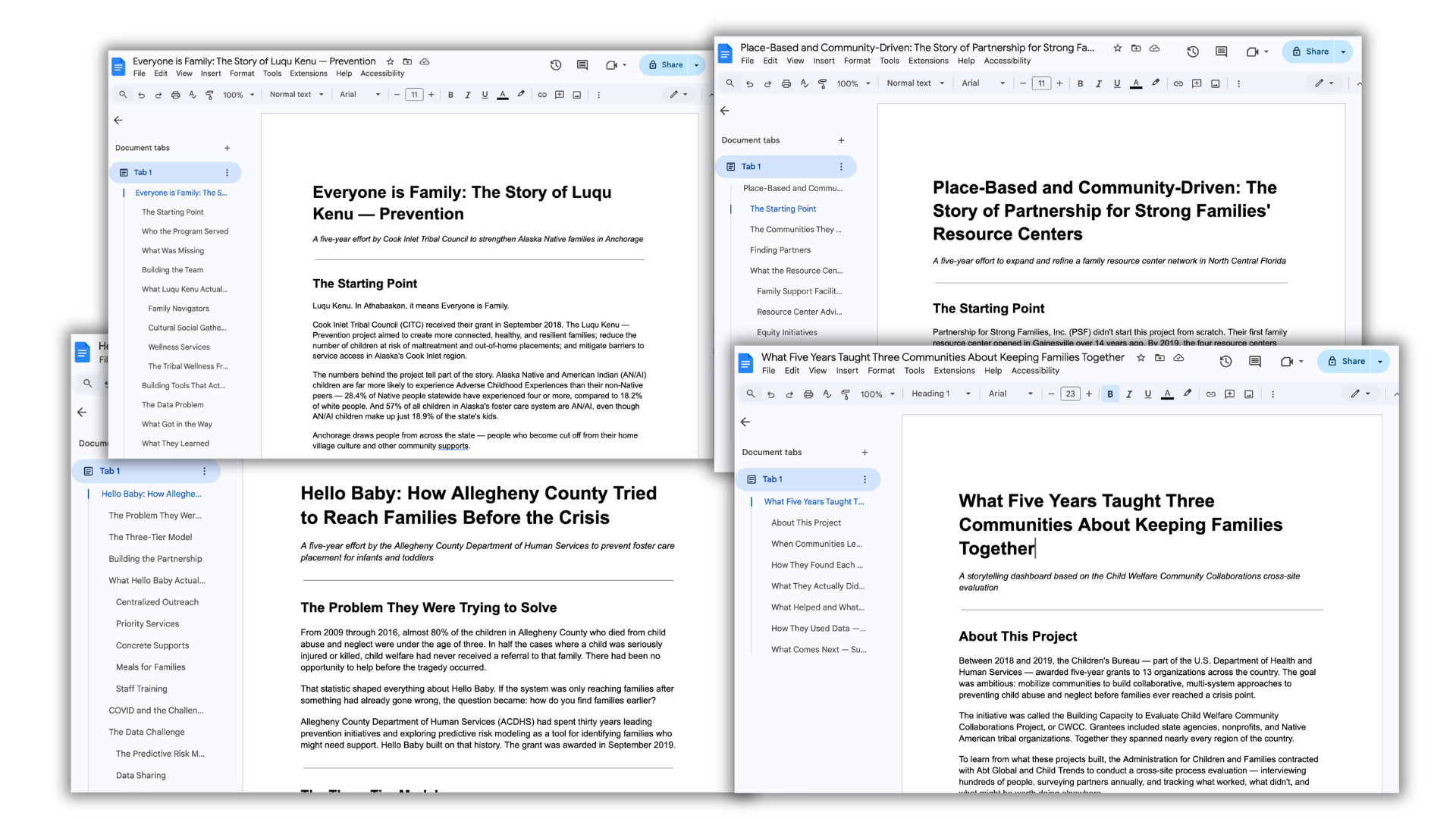Screen dimensions: 1456x819
Task: Open comments in What Five Years document
Action: tap(1255, 362)
